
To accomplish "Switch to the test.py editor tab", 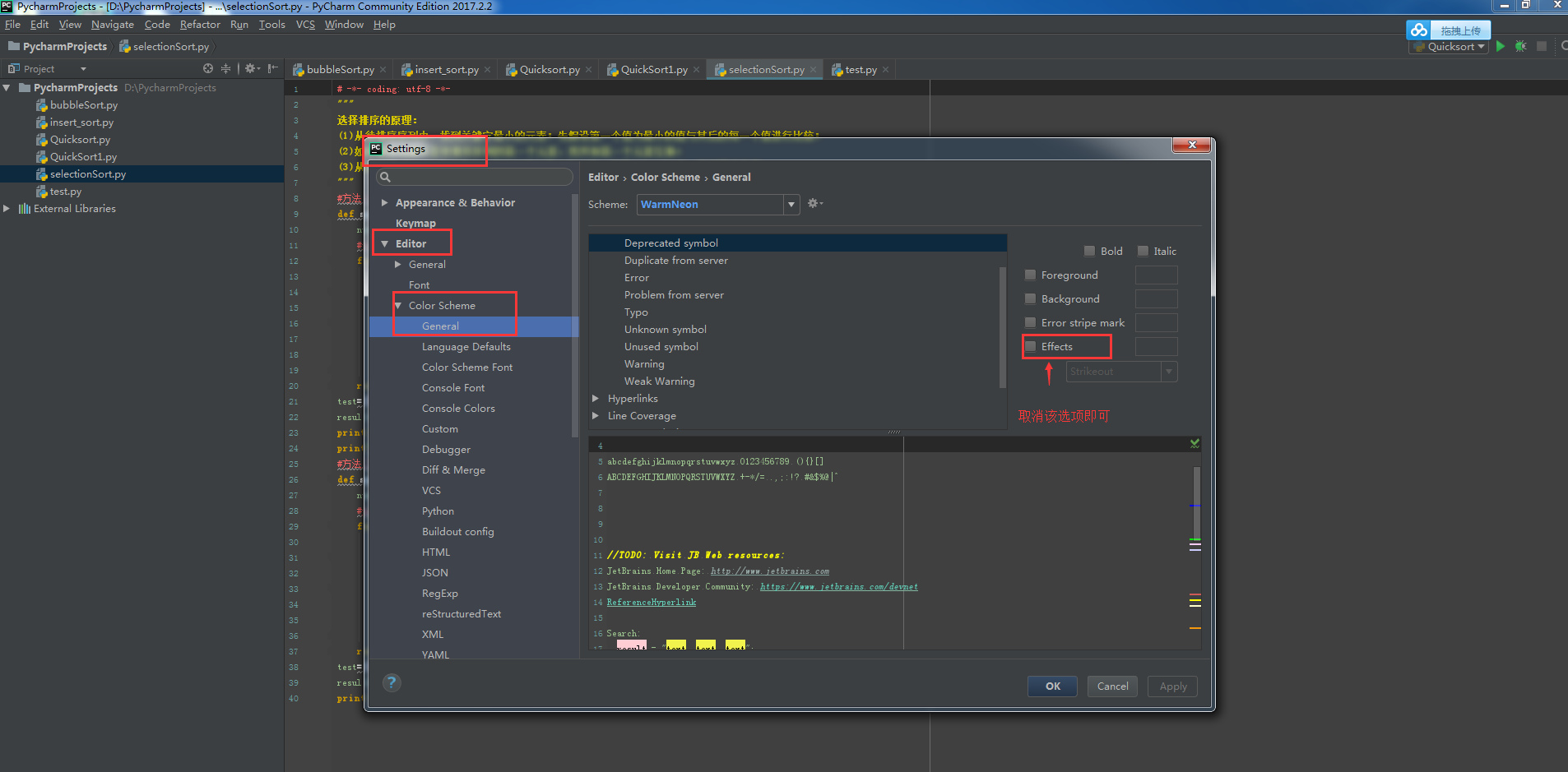I will (x=861, y=70).
